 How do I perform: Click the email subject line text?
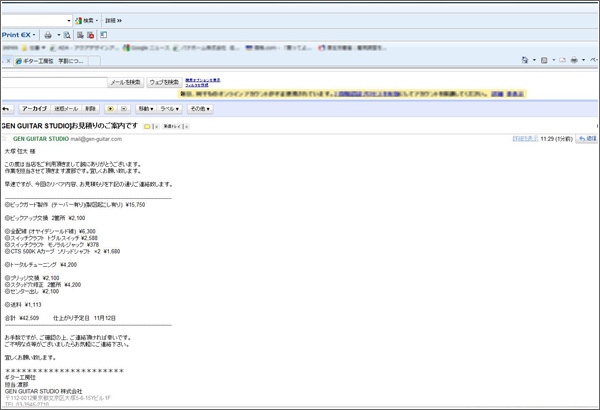(x=69, y=126)
